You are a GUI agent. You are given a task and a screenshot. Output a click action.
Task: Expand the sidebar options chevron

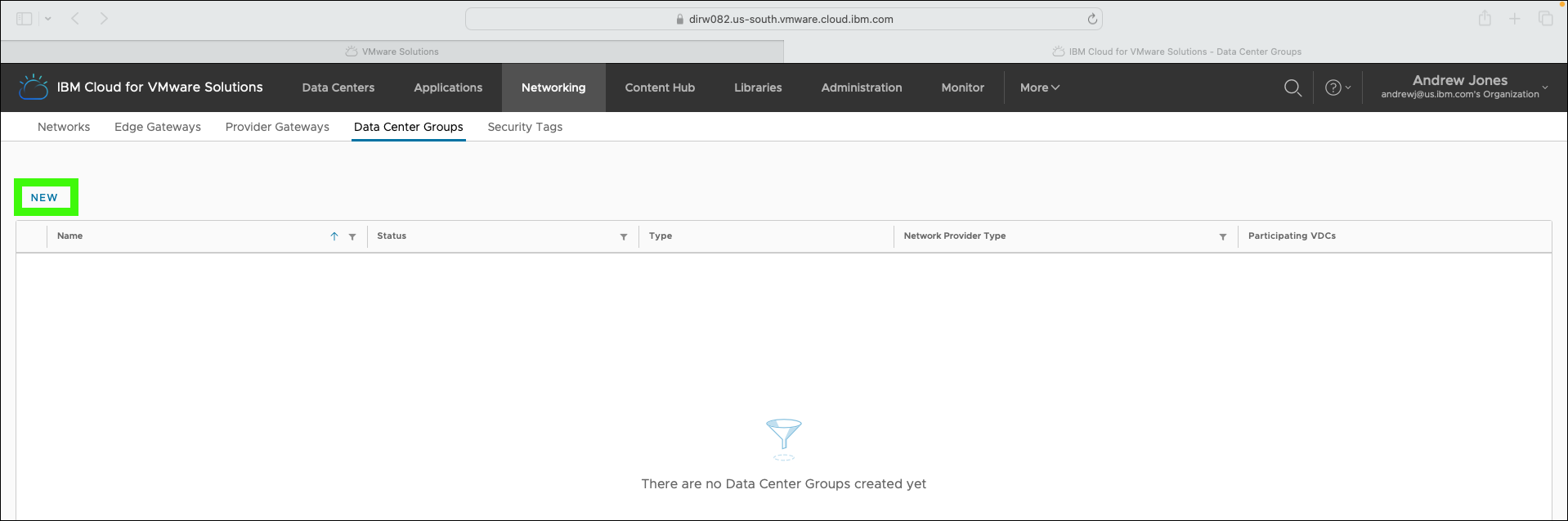48,18
